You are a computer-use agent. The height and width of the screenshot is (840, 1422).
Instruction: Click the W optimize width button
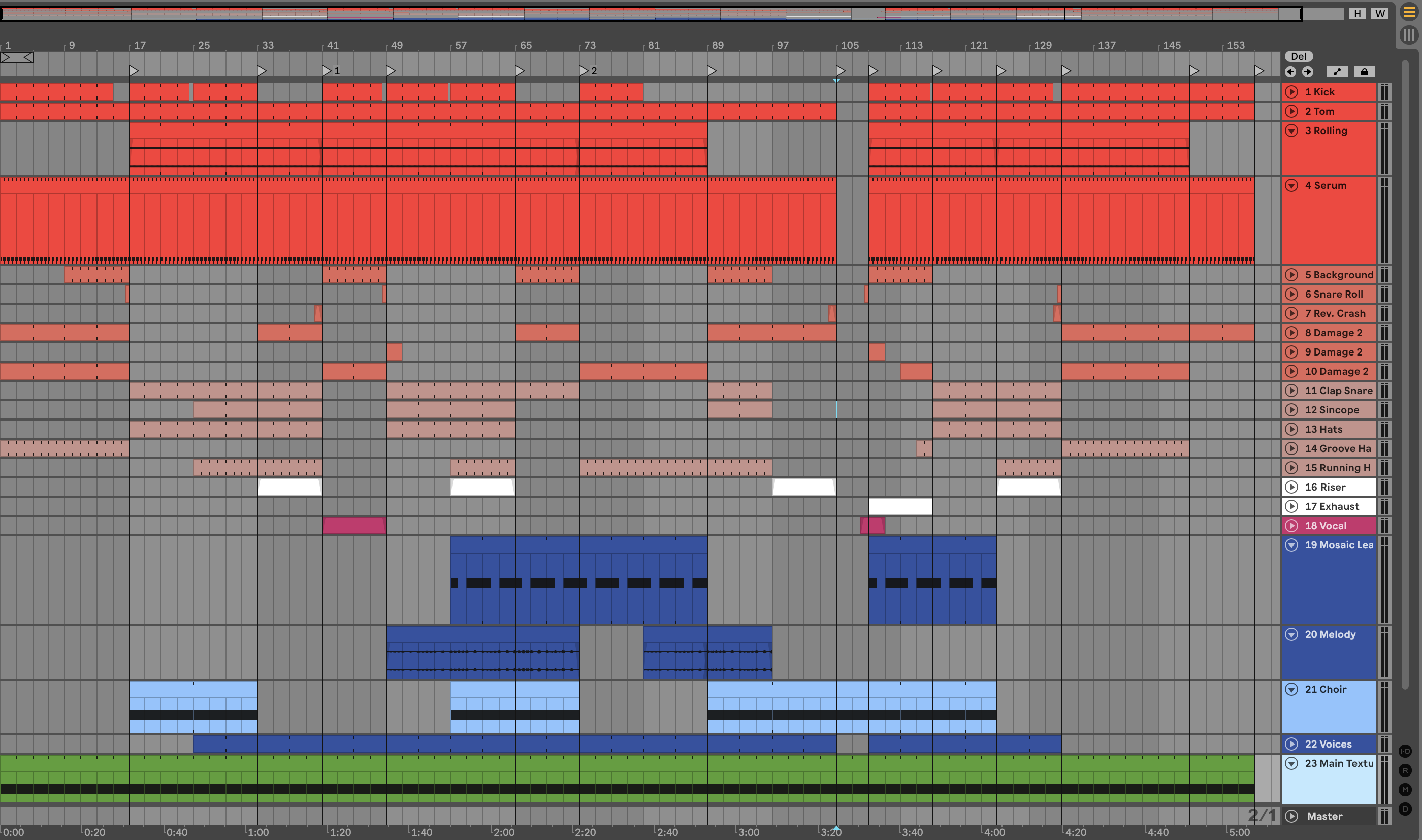(1380, 14)
